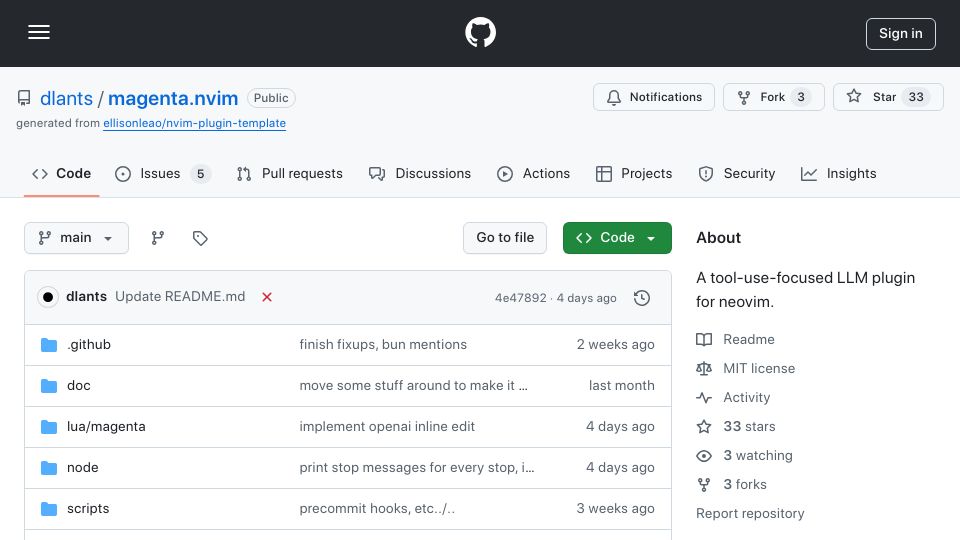960x540 pixels.
Task: Open the doc folder
Action: point(78,386)
